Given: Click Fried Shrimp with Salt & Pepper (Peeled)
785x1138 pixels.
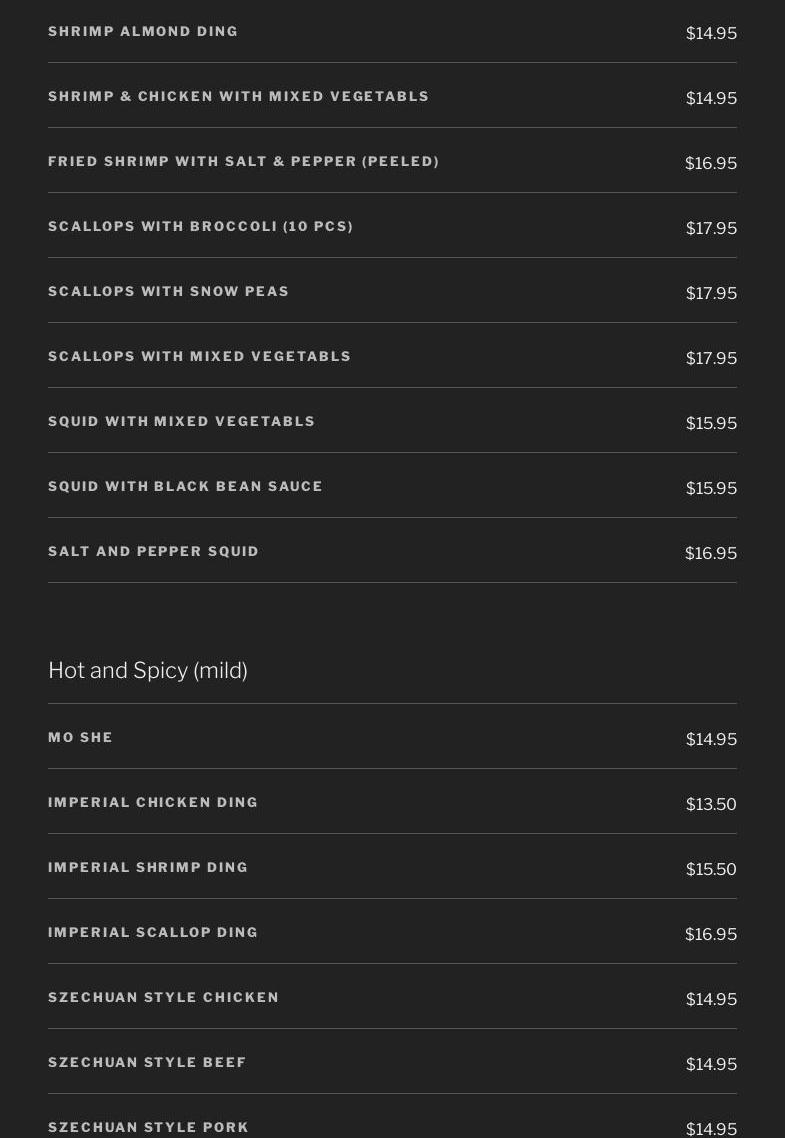Looking at the screenshot, I should pyautogui.click(x=243, y=162).
